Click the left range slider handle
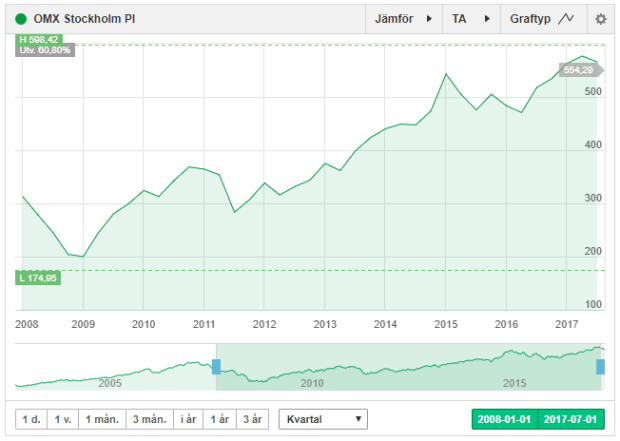 pos(216,367)
